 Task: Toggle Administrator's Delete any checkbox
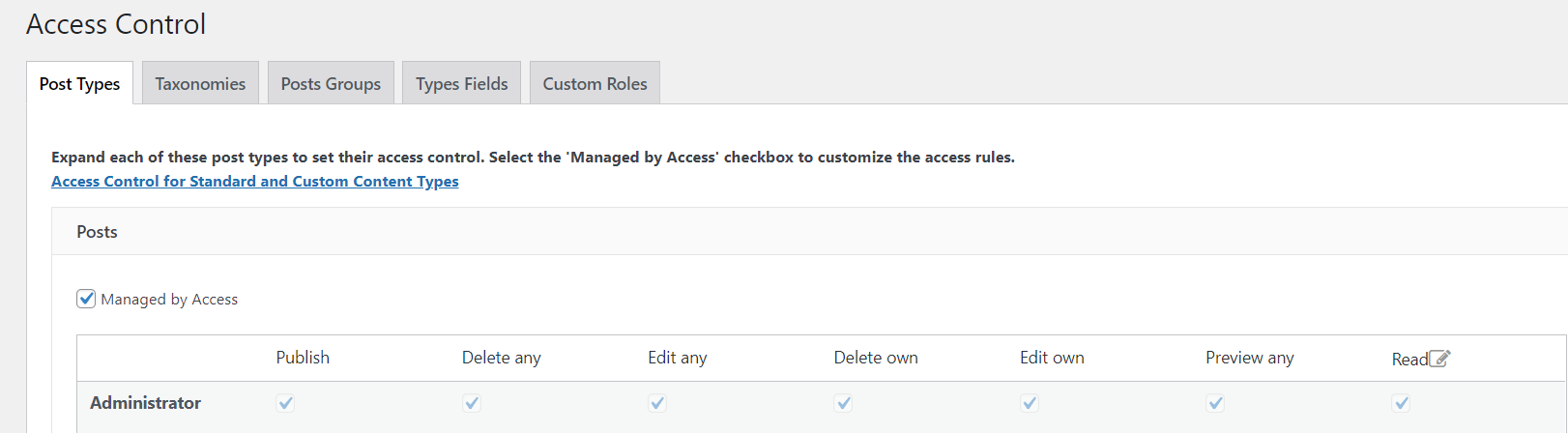(472, 403)
